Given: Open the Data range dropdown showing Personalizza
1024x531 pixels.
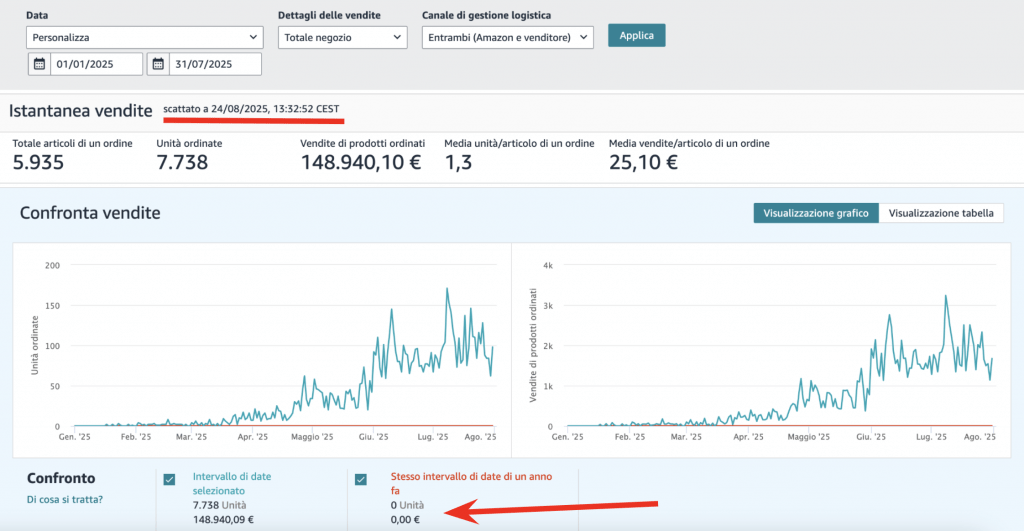Looking at the screenshot, I should (145, 38).
